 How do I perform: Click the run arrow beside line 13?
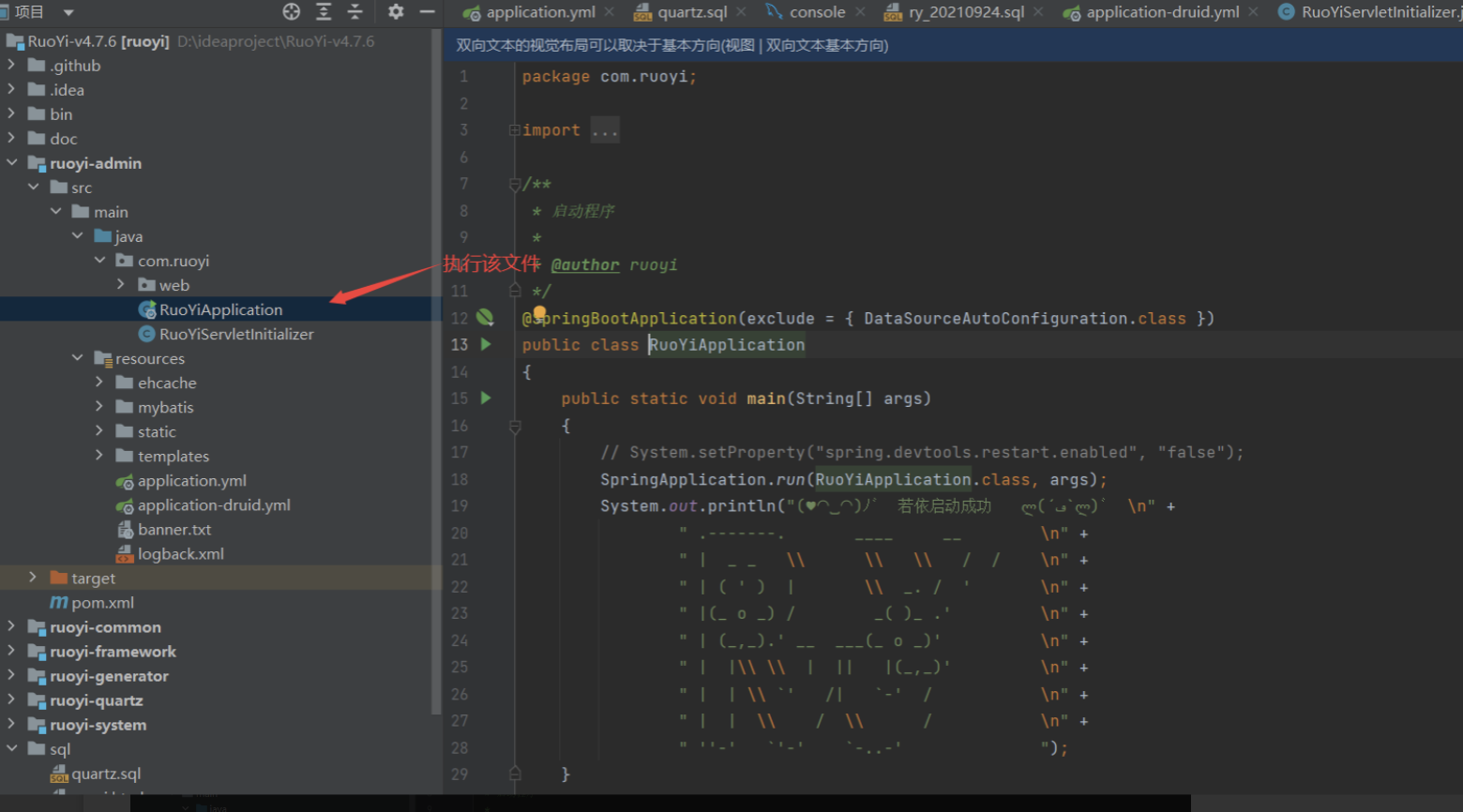point(486,344)
